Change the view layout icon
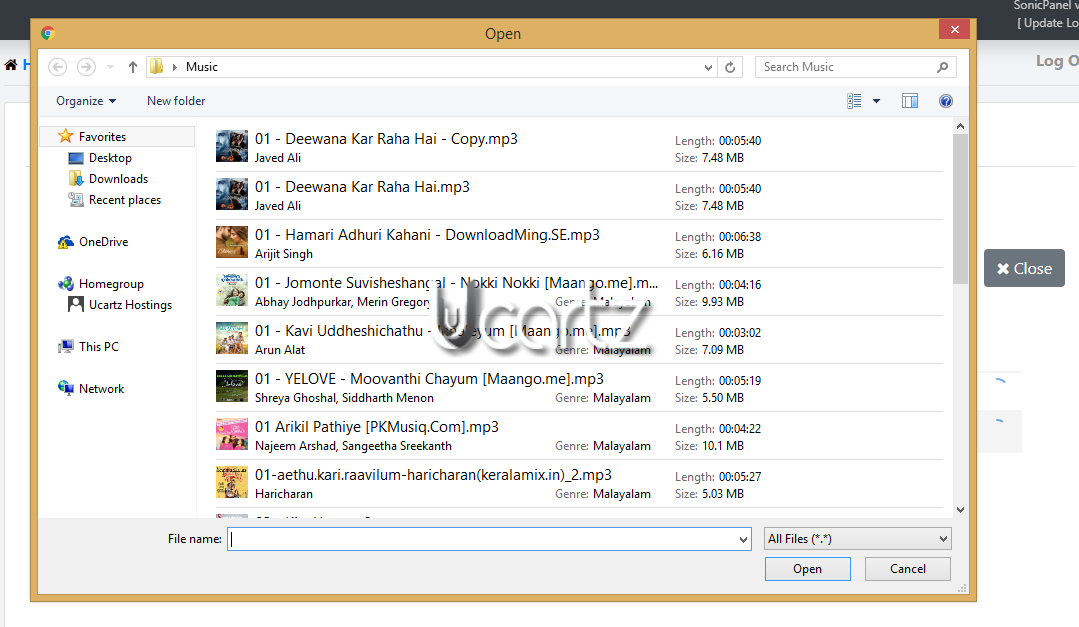 (854, 101)
